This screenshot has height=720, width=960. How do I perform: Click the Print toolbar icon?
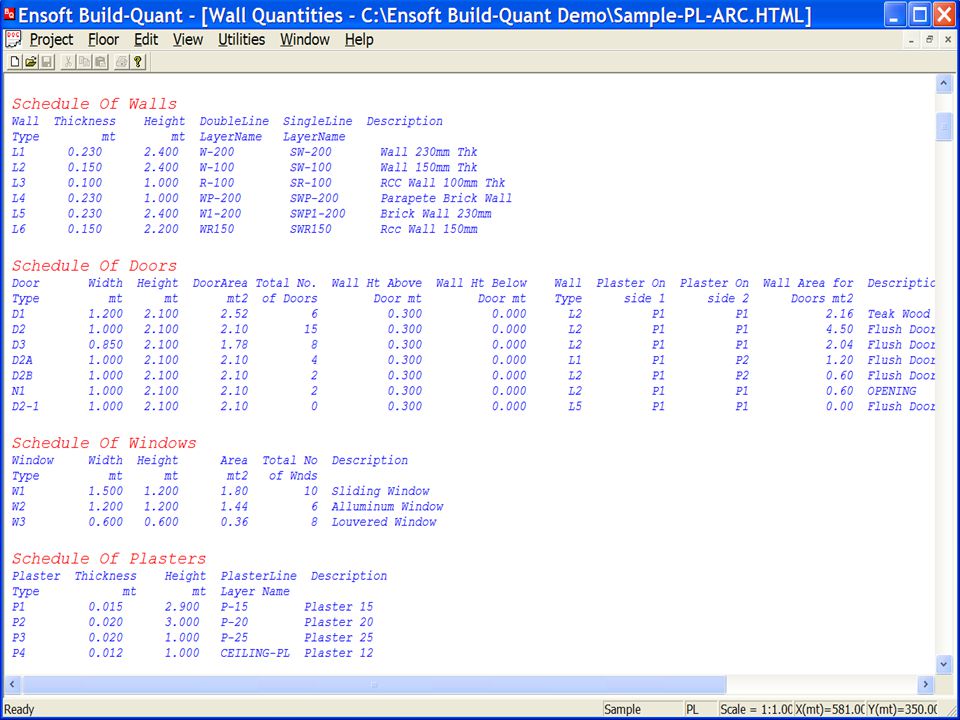[x=122, y=62]
